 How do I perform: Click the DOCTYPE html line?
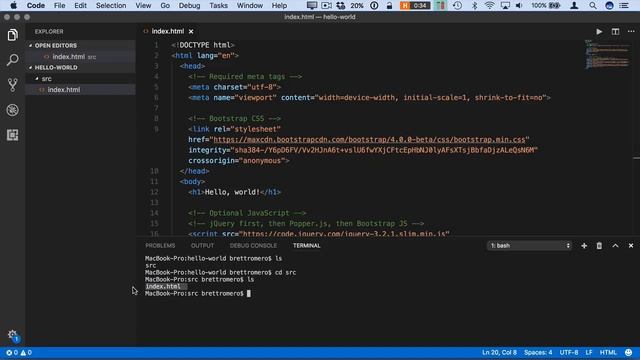click(x=203, y=45)
